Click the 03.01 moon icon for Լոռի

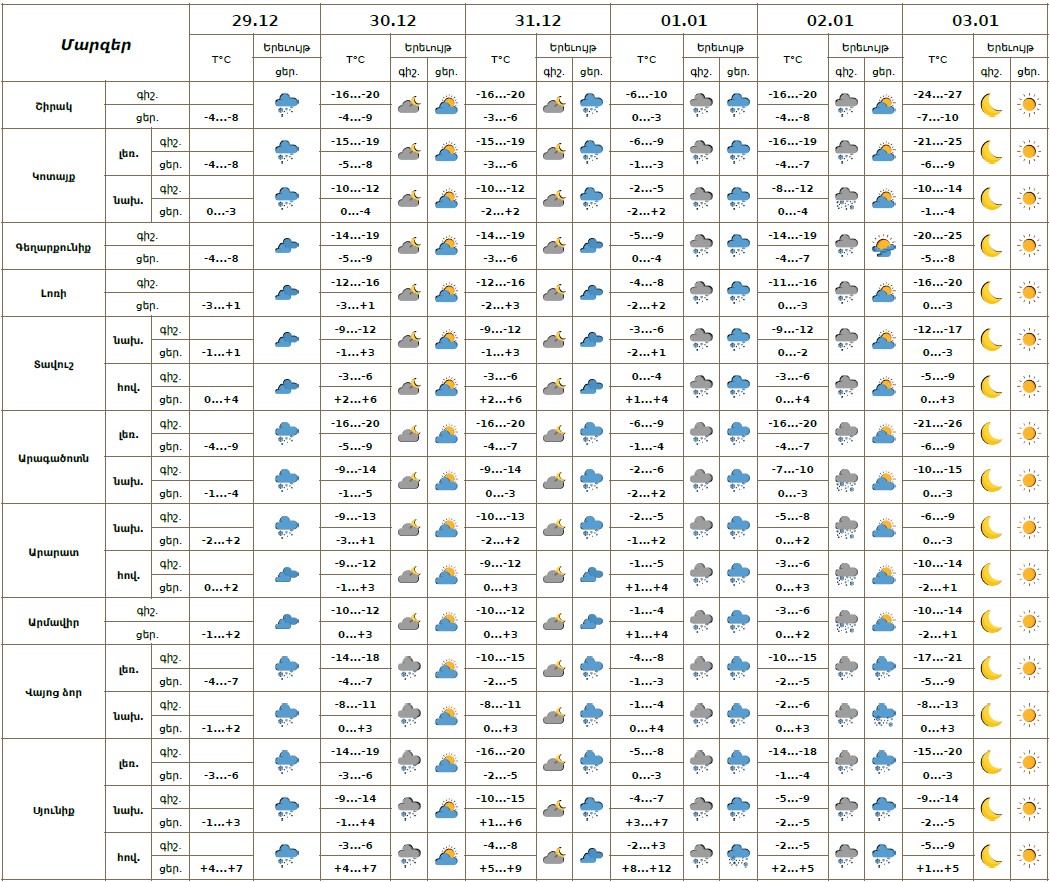point(990,293)
